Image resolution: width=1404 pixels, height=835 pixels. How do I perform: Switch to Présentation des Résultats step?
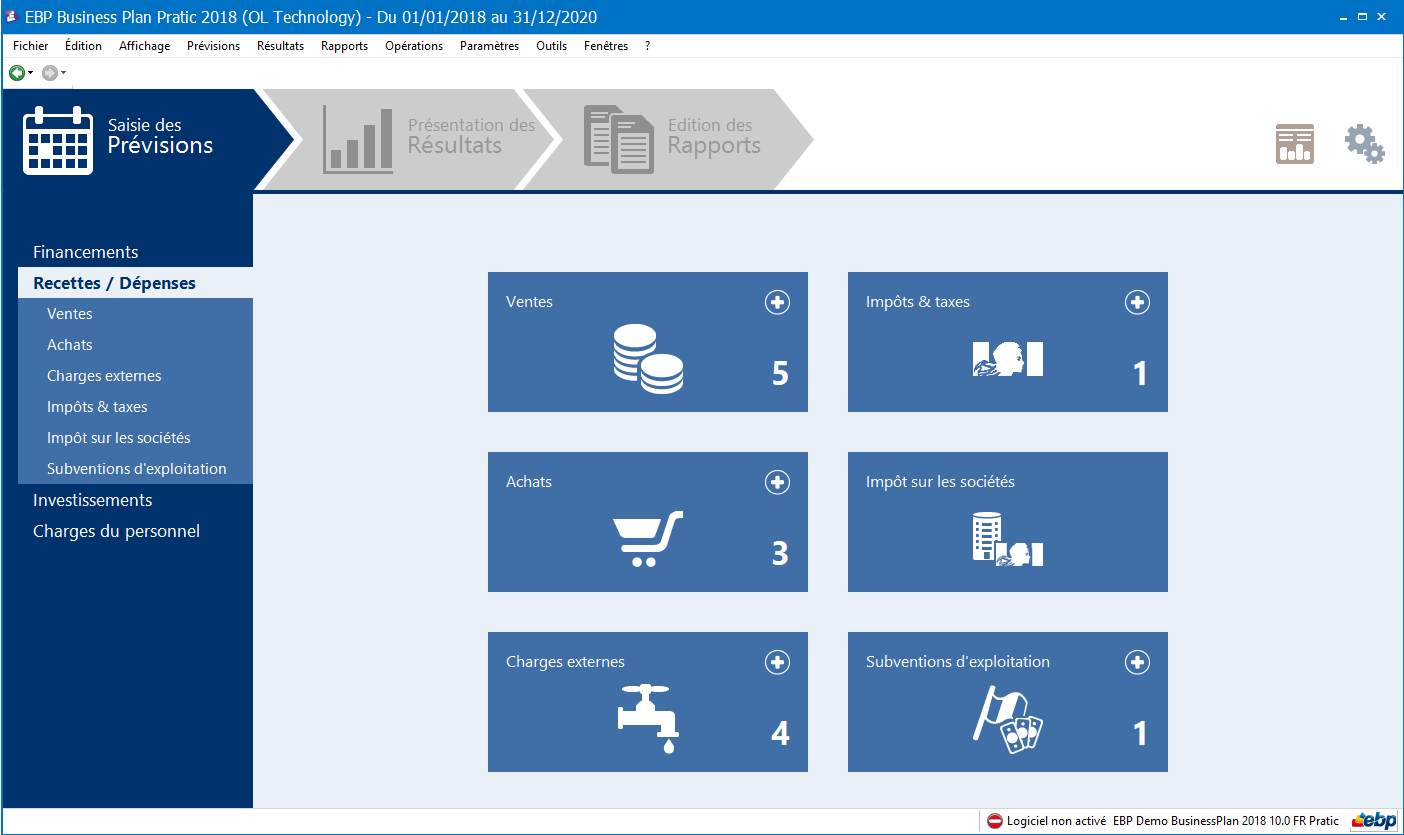(430, 138)
